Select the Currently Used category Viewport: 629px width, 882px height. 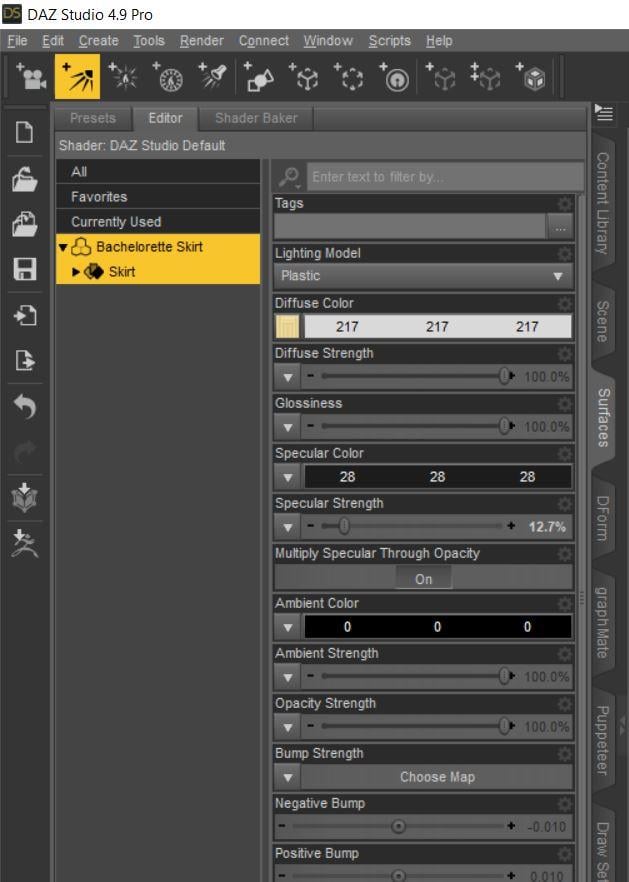pos(158,222)
